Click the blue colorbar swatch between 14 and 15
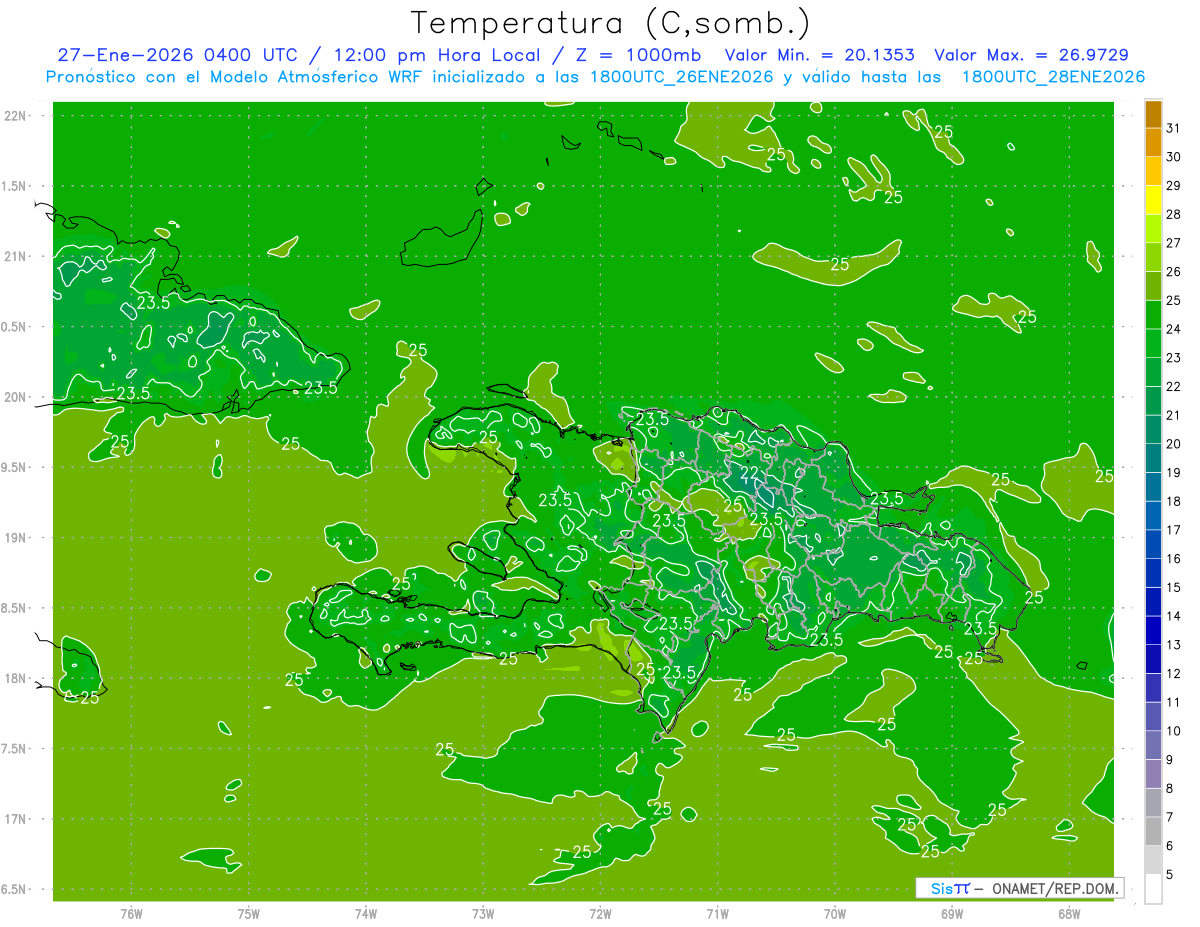1200x927 pixels. (x=1154, y=602)
